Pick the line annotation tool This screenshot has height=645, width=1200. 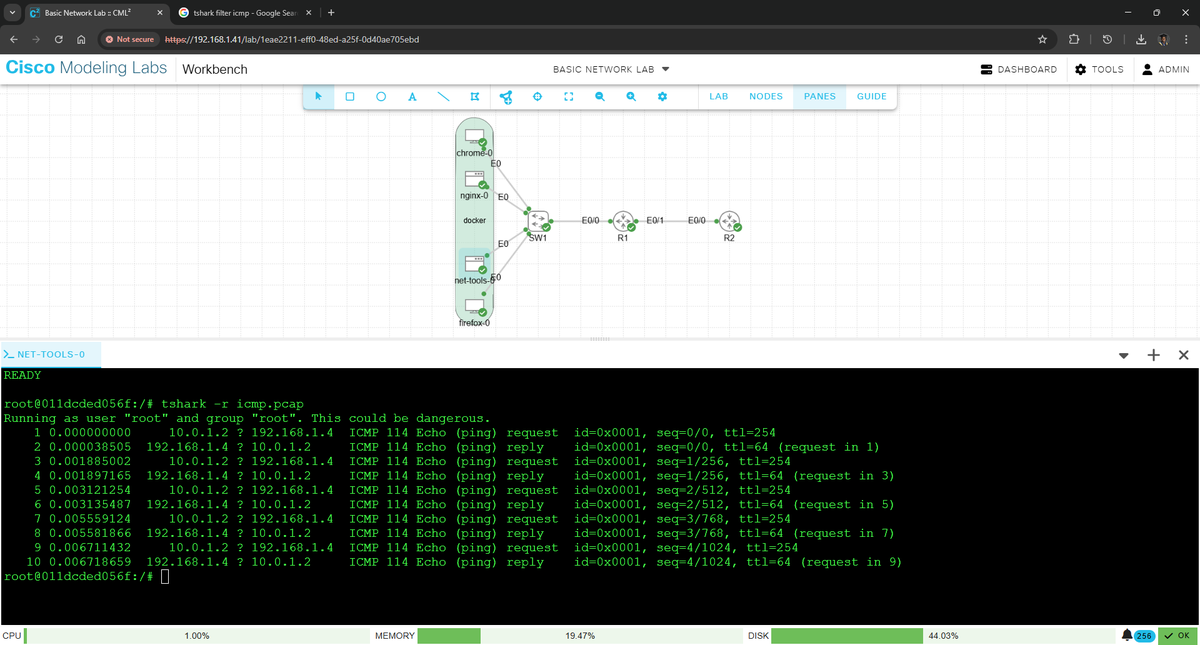click(443, 97)
